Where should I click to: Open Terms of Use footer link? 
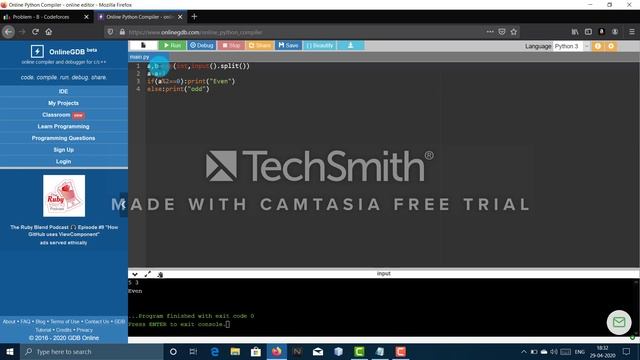[65, 322]
